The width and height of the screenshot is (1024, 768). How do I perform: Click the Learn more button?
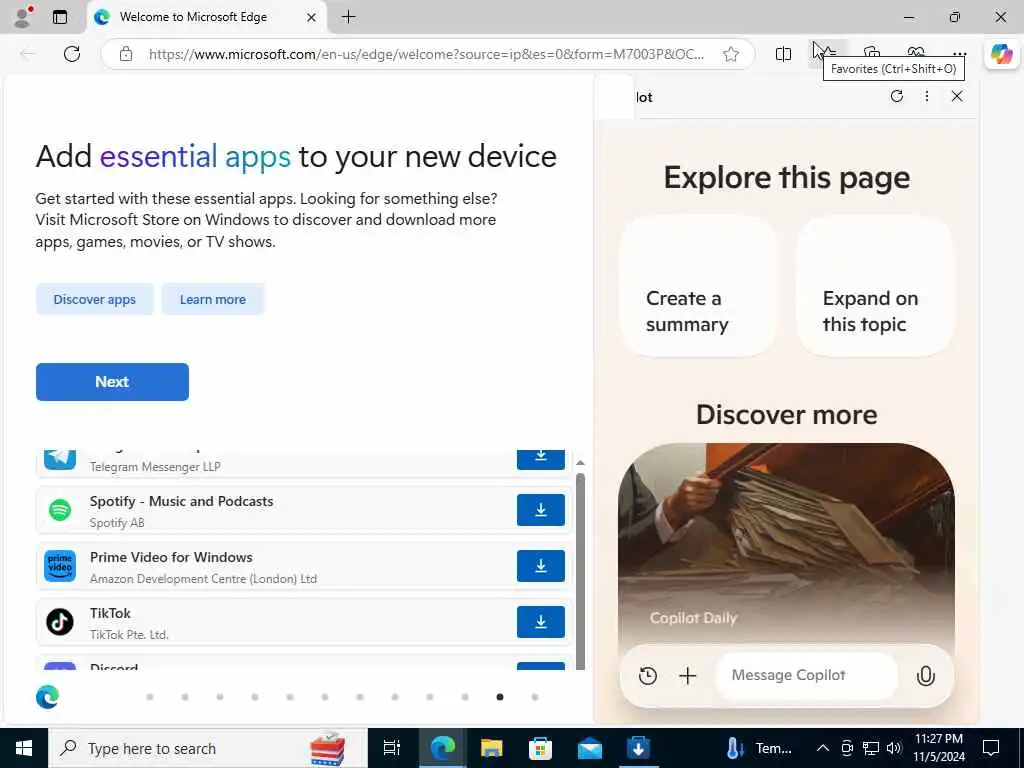coord(213,299)
